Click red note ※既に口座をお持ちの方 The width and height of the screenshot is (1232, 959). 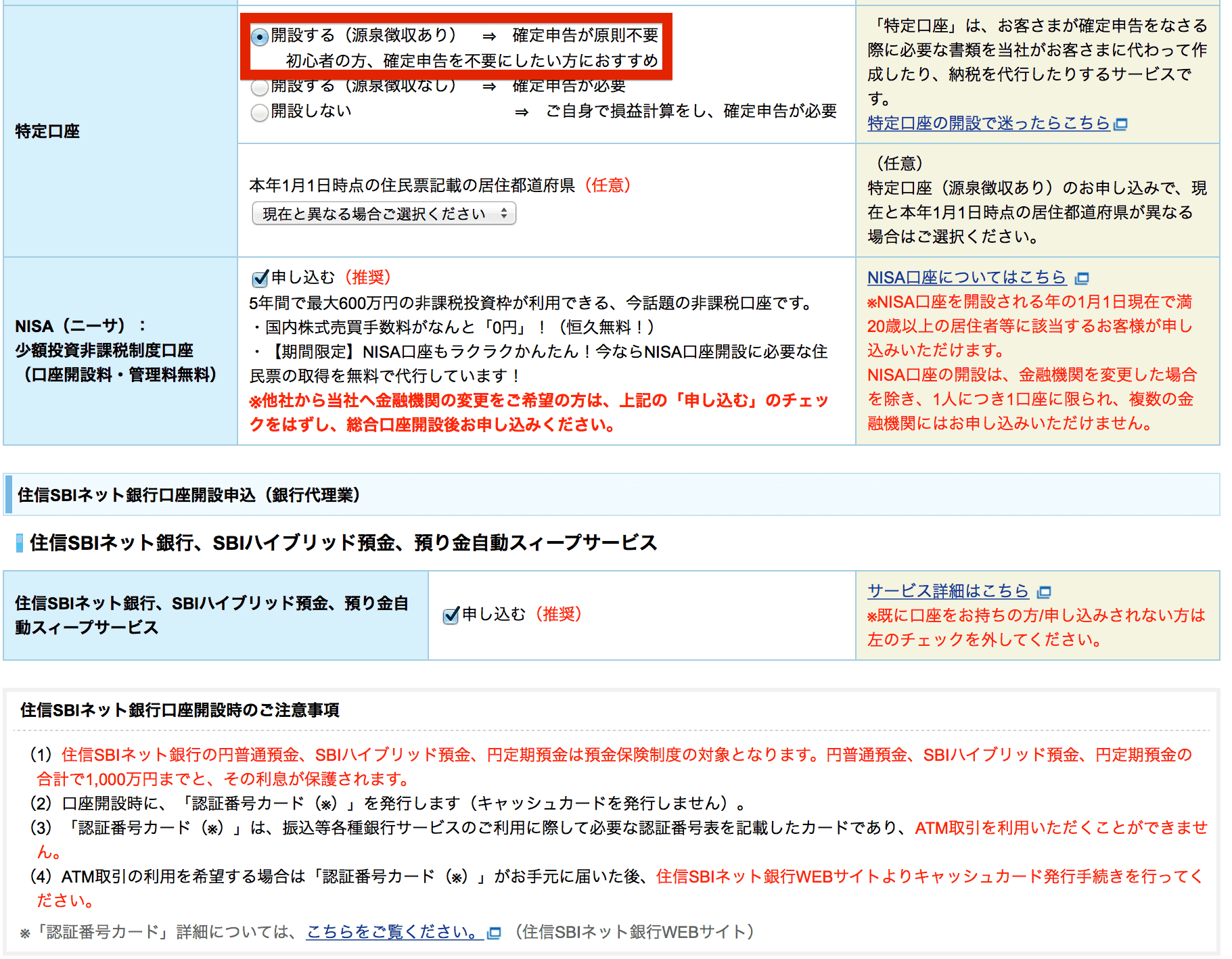pos(1036,628)
